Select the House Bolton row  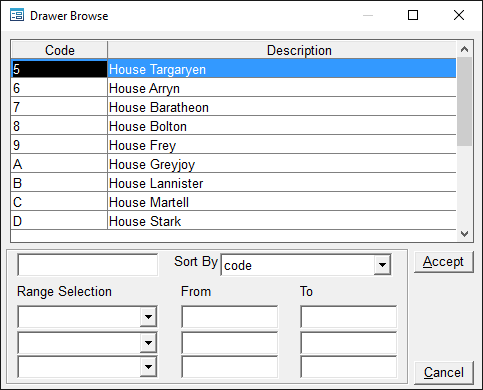[234, 126]
